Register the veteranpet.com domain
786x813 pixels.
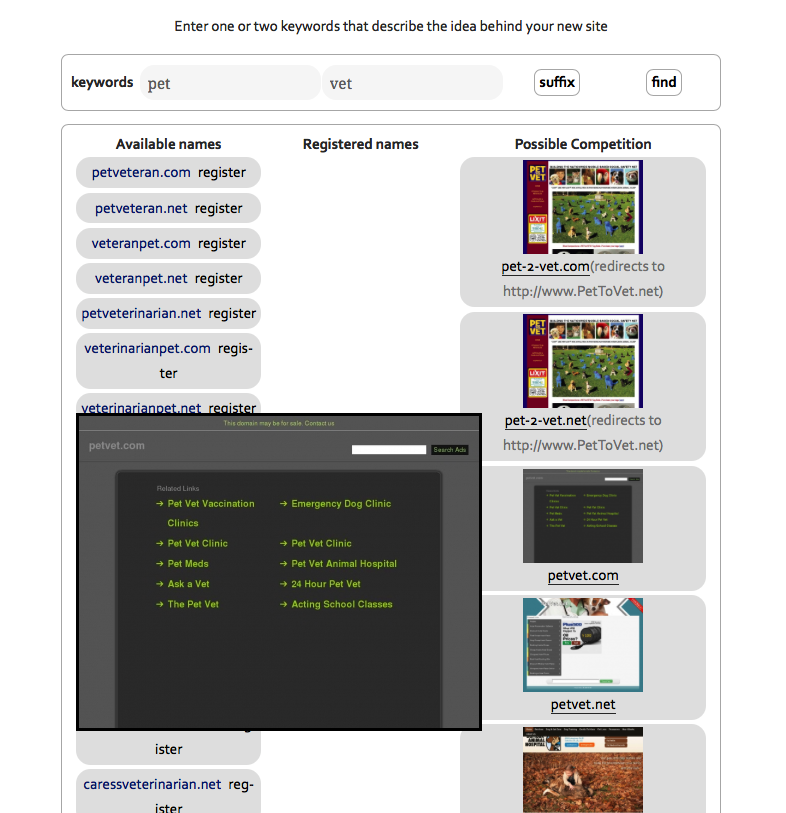tap(222, 244)
